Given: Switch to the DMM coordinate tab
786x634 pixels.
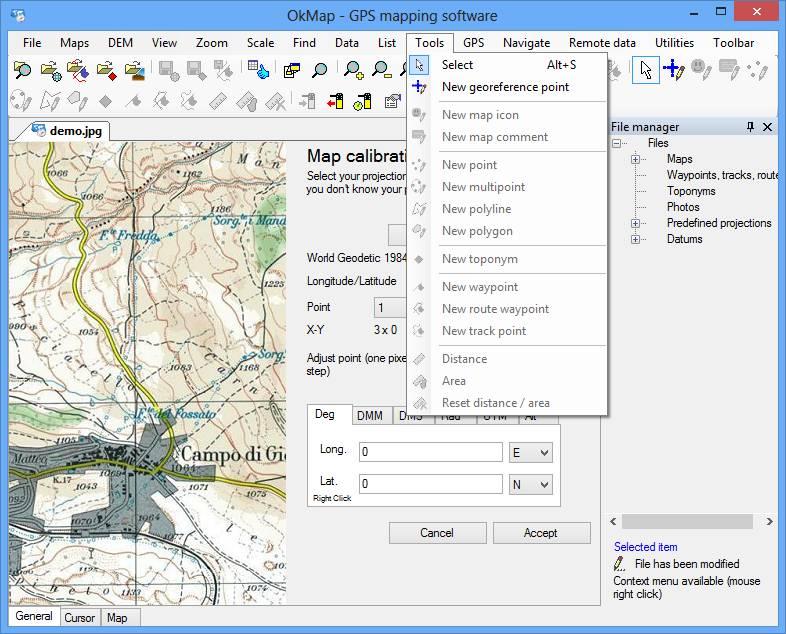Looking at the screenshot, I should click(370, 417).
